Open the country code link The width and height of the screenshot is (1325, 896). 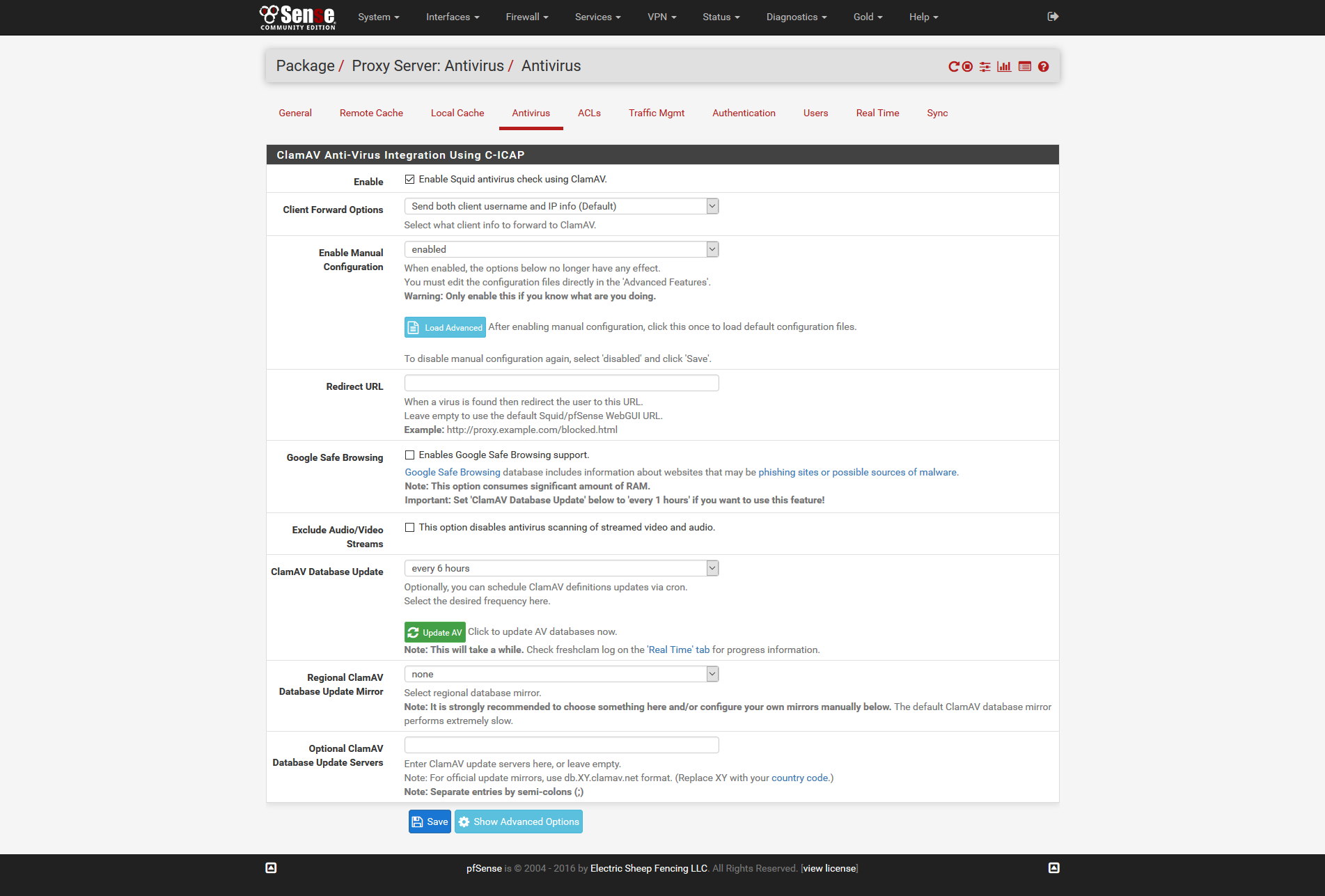point(800,778)
